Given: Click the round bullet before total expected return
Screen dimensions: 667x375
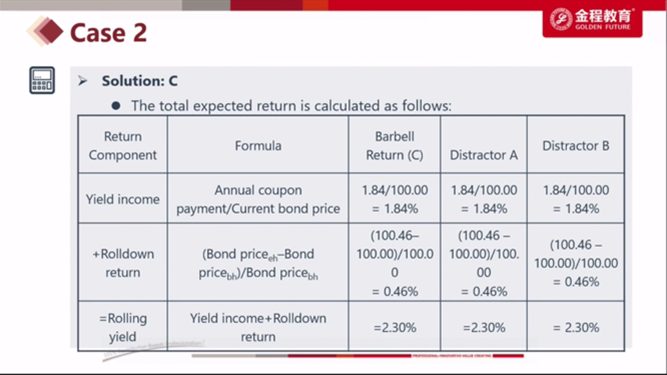Looking at the screenshot, I should [116, 105].
